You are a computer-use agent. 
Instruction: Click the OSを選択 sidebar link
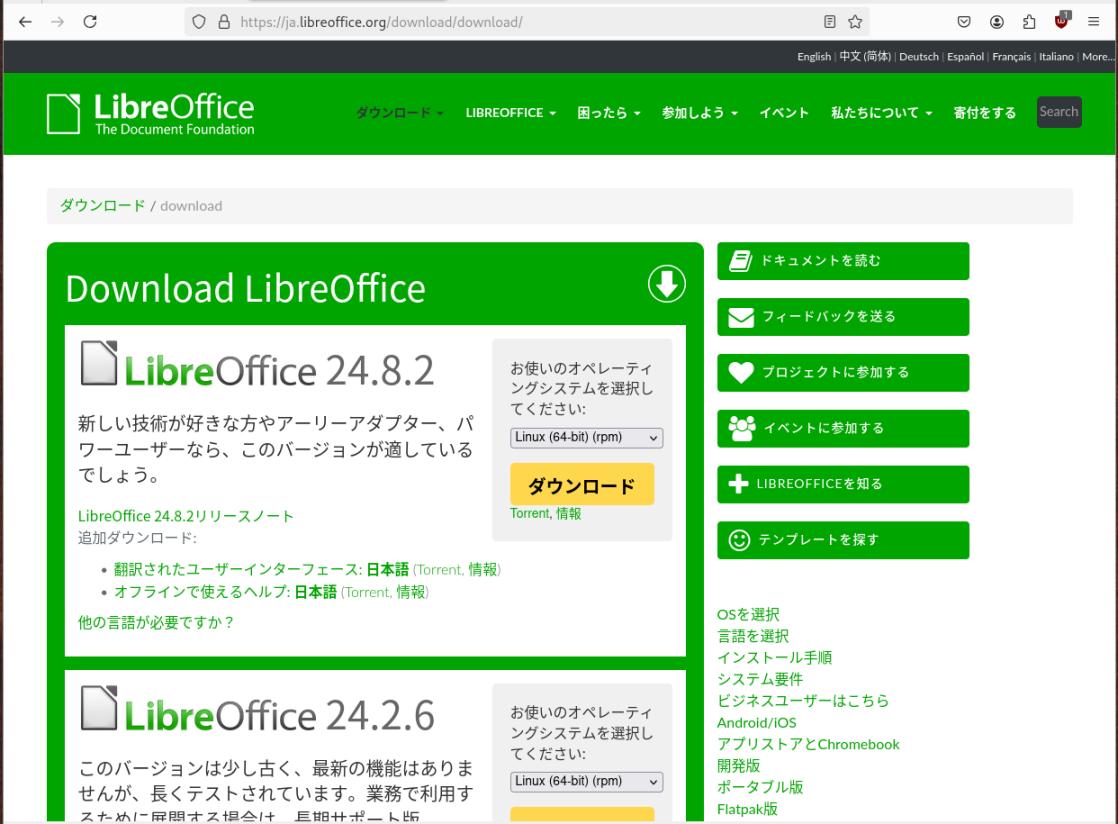748,614
